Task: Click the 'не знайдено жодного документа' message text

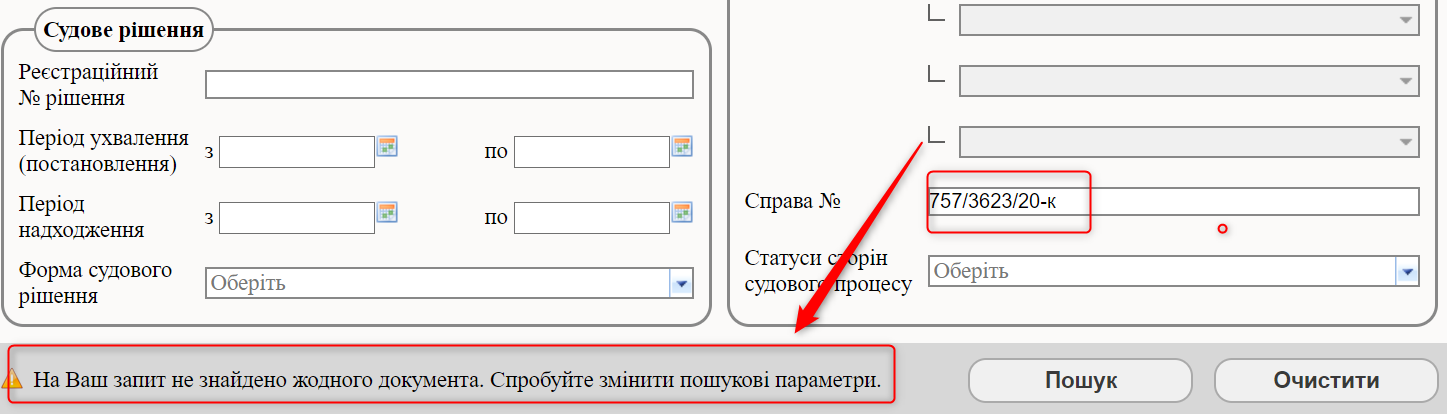Action: (x=456, y=380)
